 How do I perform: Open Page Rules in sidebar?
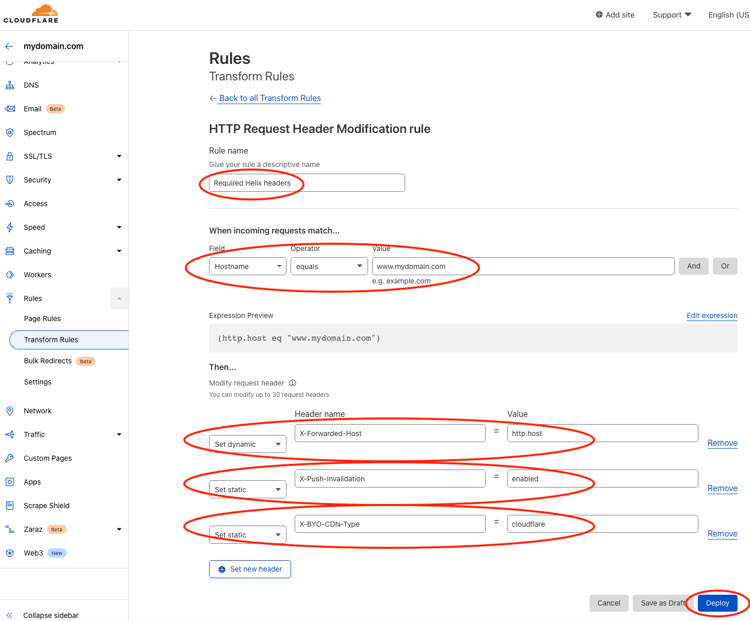[x=43, y=319]
